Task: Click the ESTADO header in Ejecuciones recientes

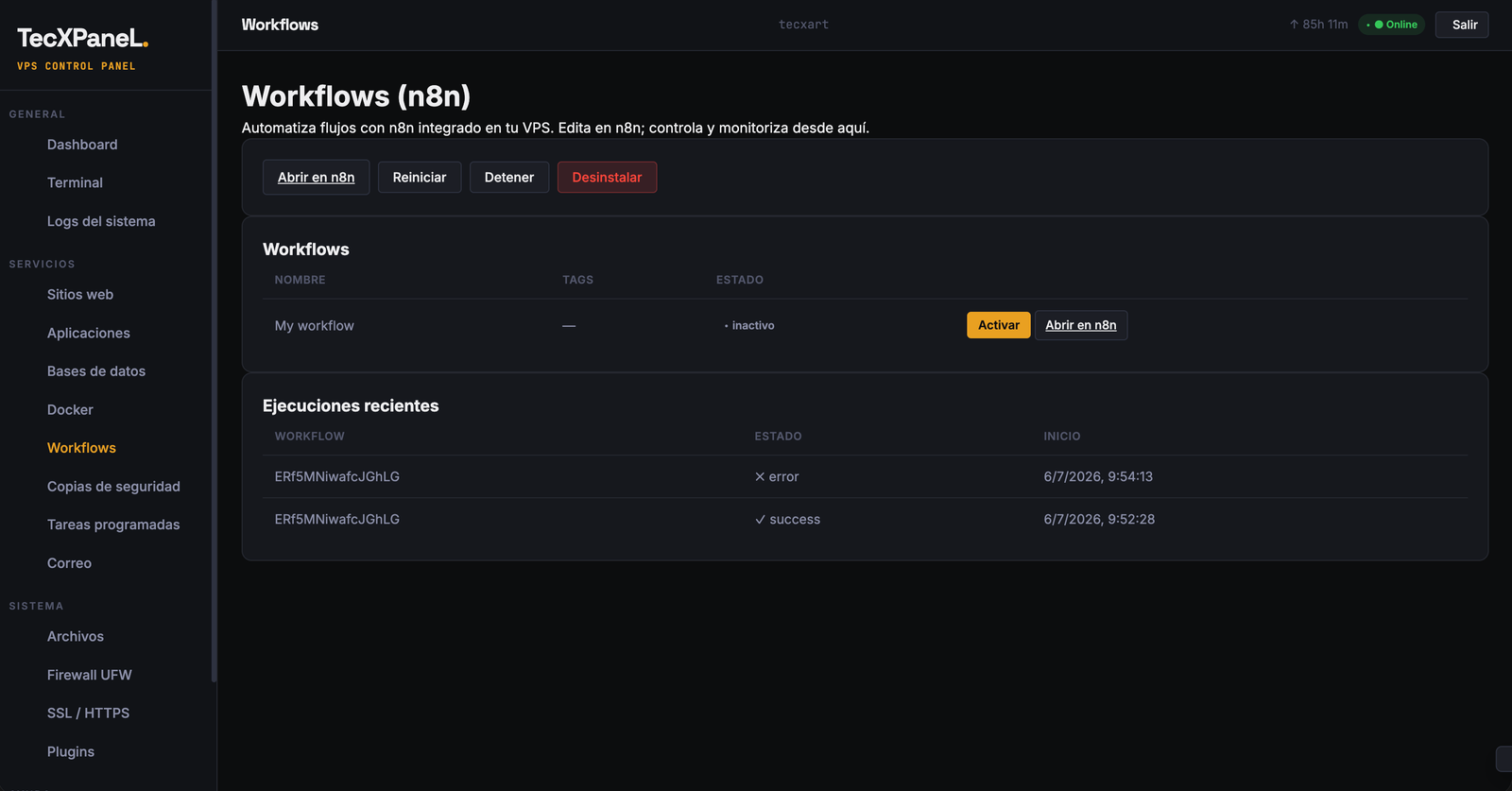Action: click(778, 436)
